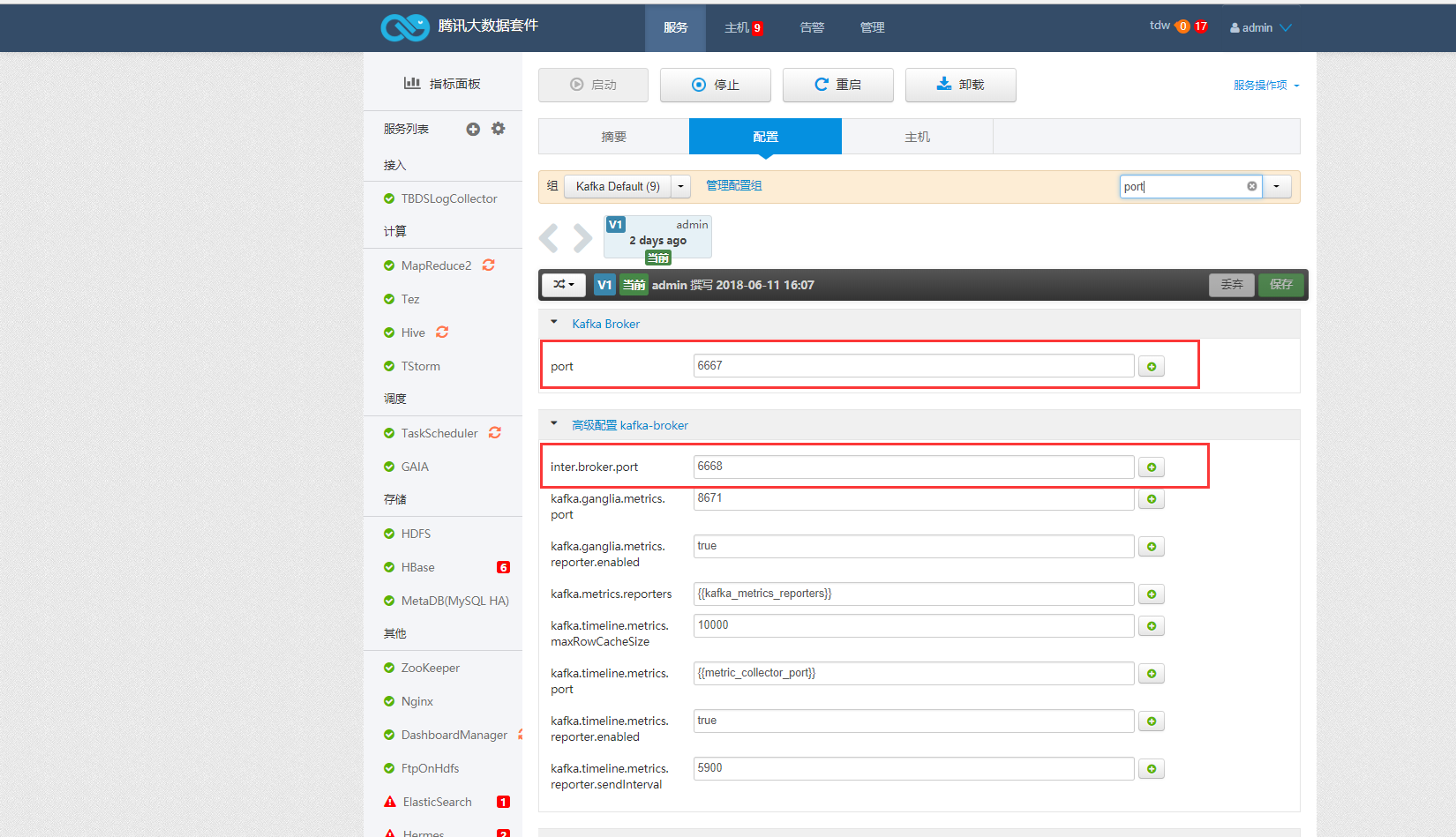Click the 管理配置组 link

coord(733,186)
